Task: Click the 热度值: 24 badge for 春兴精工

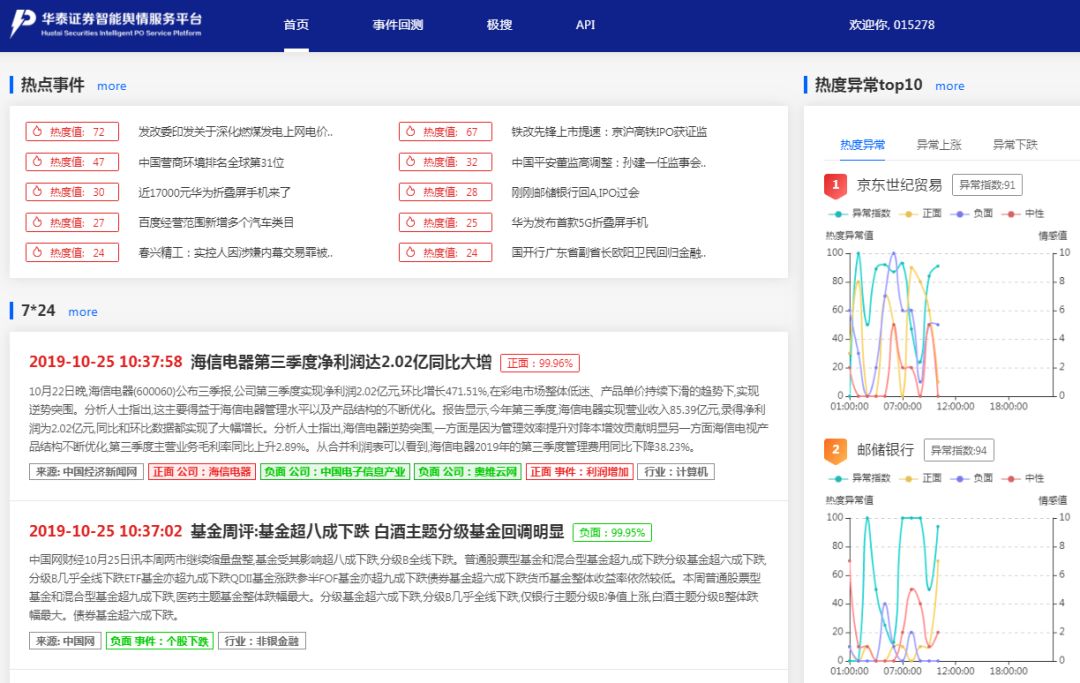Action: [72, 253]
